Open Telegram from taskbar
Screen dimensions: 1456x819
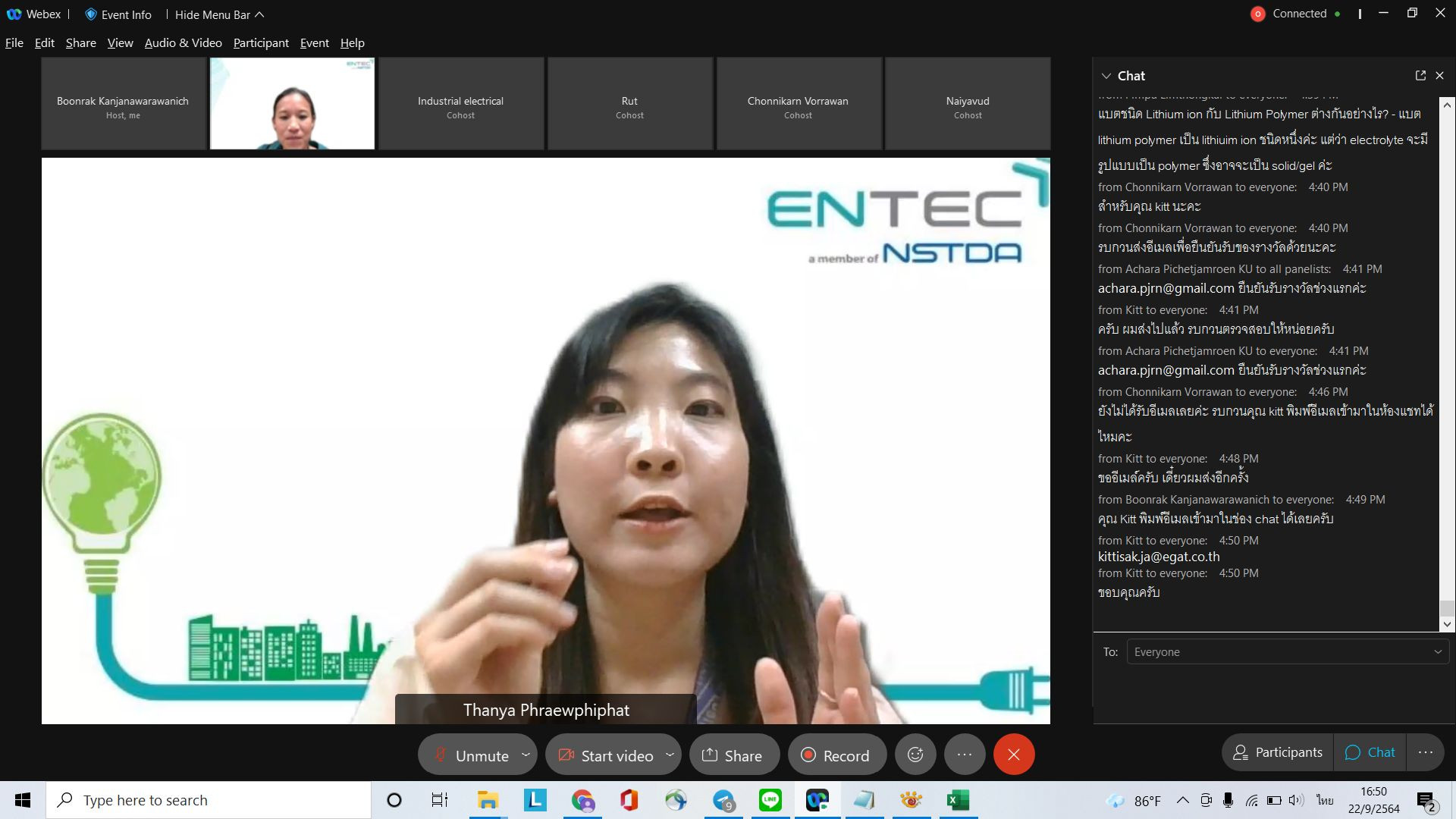click(723, 800)
